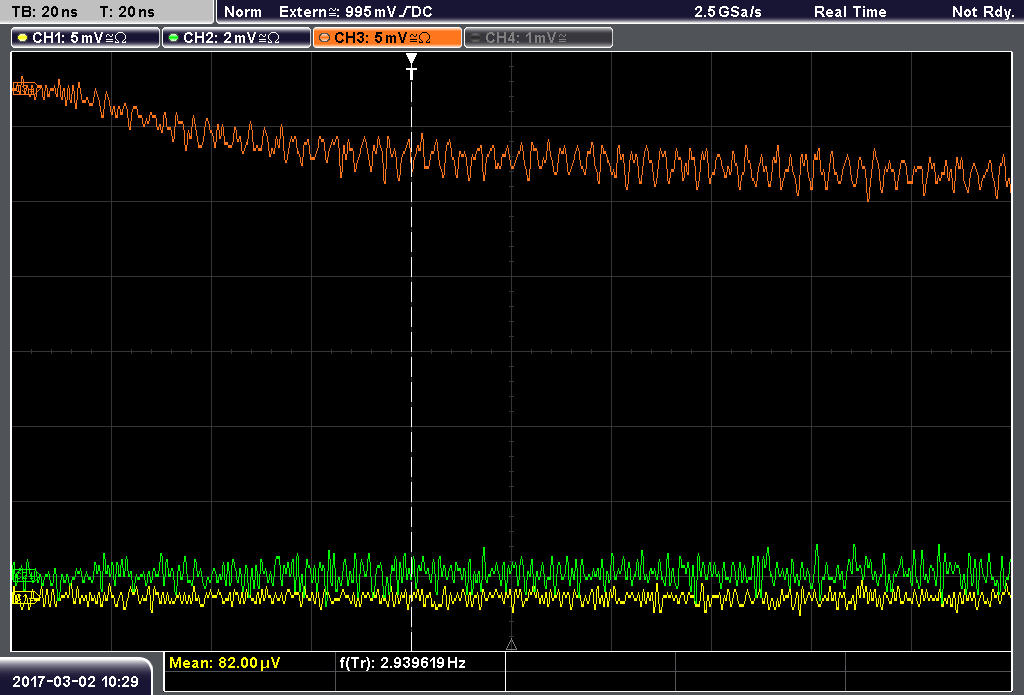The image size is (1024, 695).
Task: Click the f(Tr): 2.939619 Hz measurement
Action: [x=402, y=663]
